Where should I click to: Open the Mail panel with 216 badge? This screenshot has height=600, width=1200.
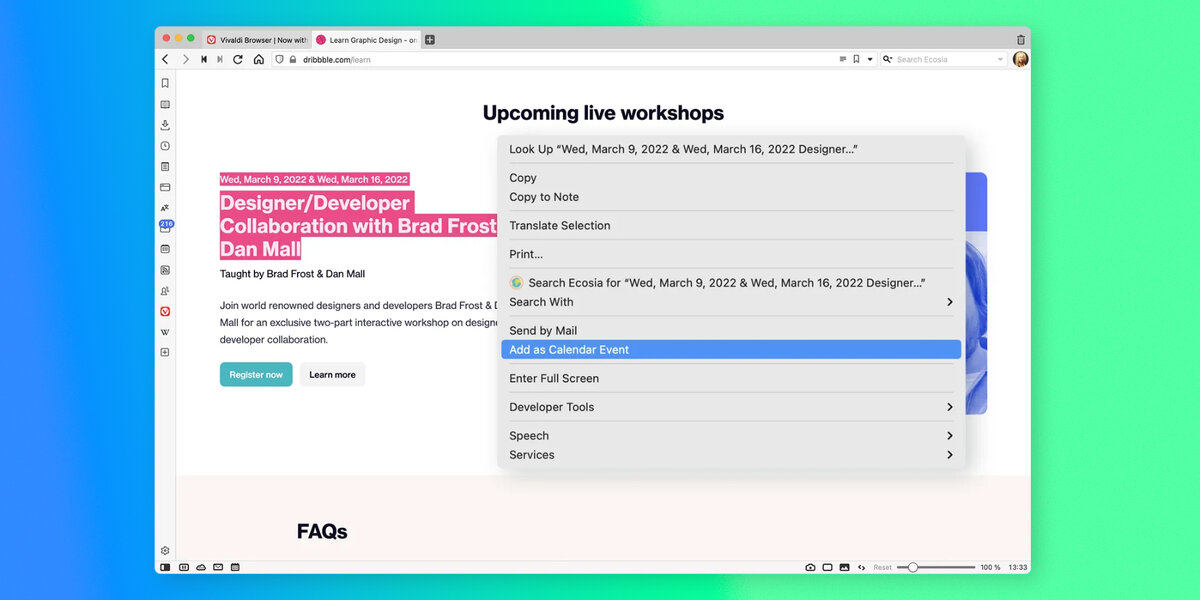[165, 227]
